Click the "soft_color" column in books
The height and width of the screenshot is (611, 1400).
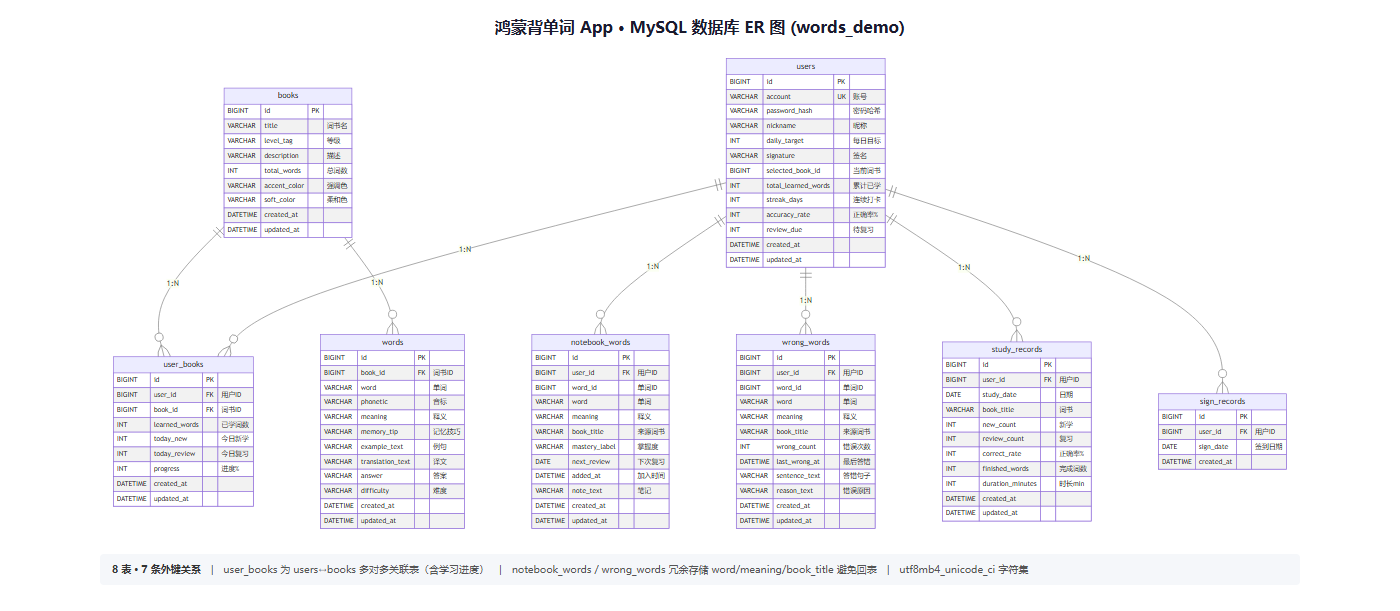pos(288,200)
